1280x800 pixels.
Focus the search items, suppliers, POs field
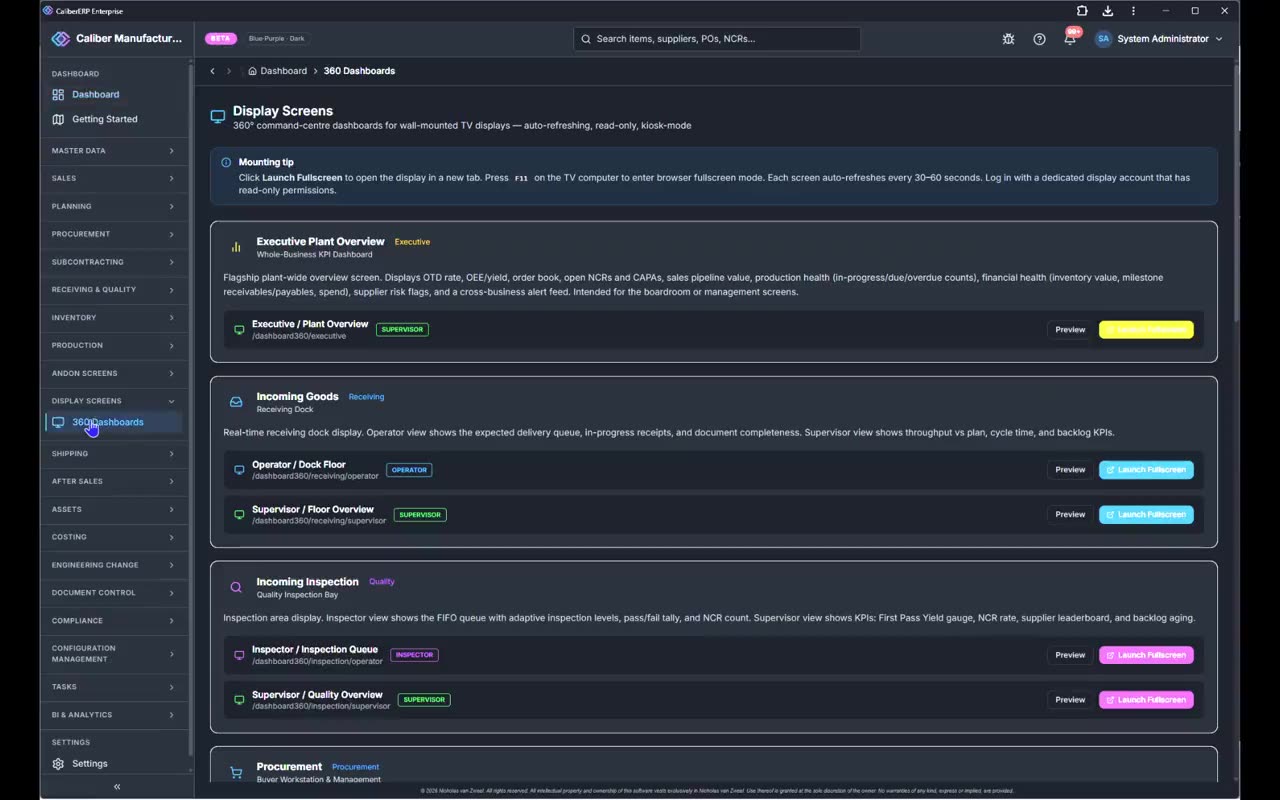point(717,39)
